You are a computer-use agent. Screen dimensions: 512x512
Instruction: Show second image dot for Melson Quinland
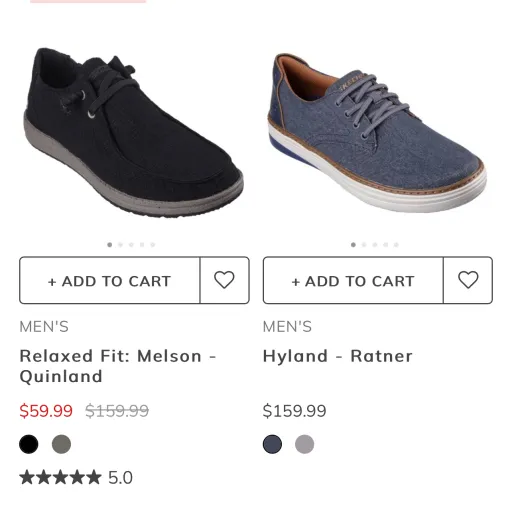click(120, 245)
